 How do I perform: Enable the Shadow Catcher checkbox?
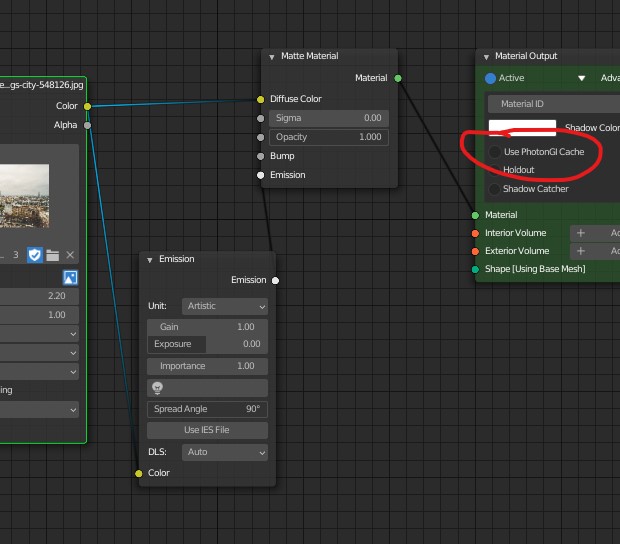[495, 189]
